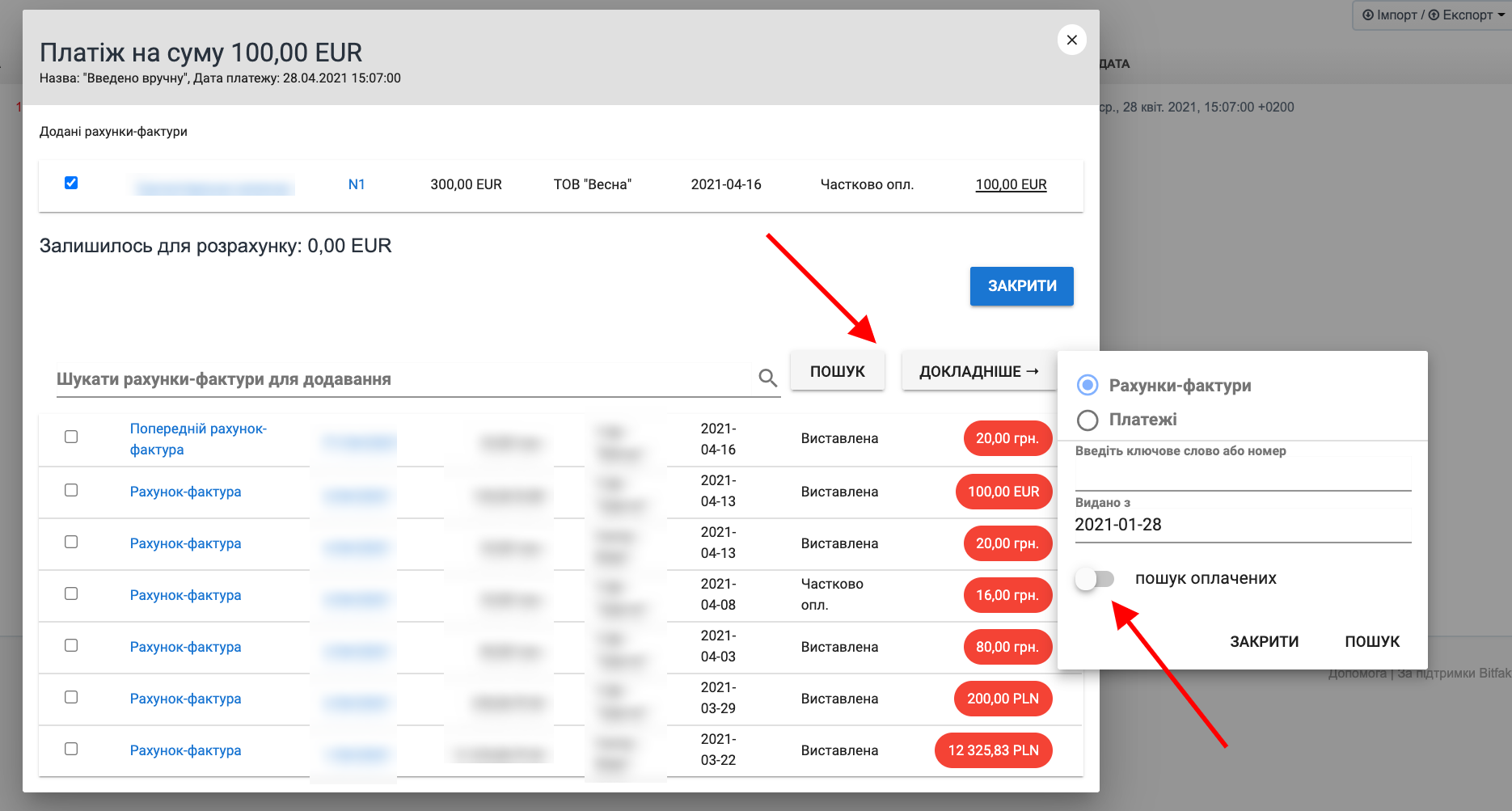
Task: Click the keyword or number input field
Action: (x=1242, y=476)
